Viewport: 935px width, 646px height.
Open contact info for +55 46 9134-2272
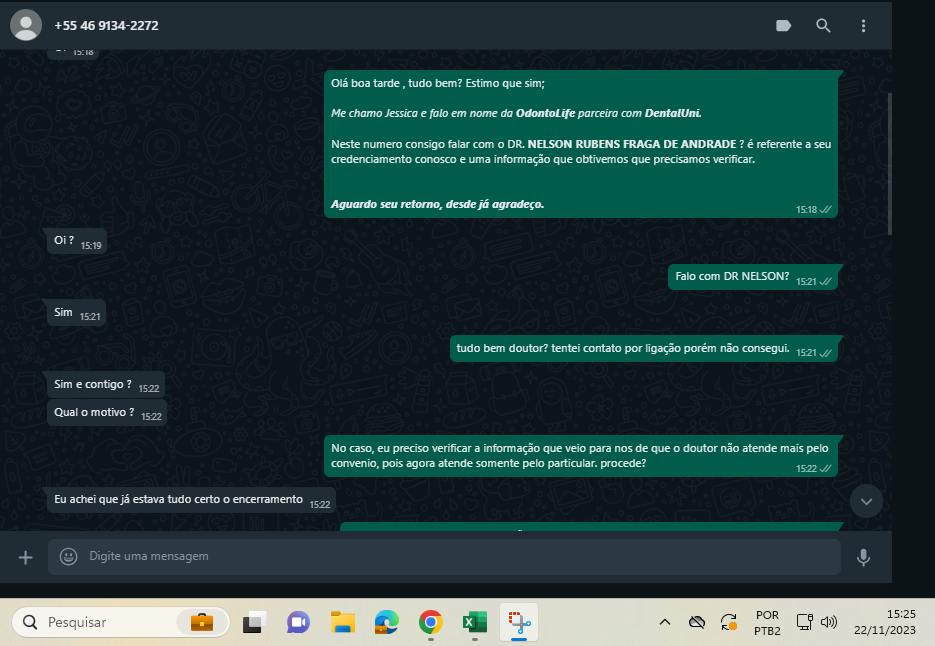(106, 26)
